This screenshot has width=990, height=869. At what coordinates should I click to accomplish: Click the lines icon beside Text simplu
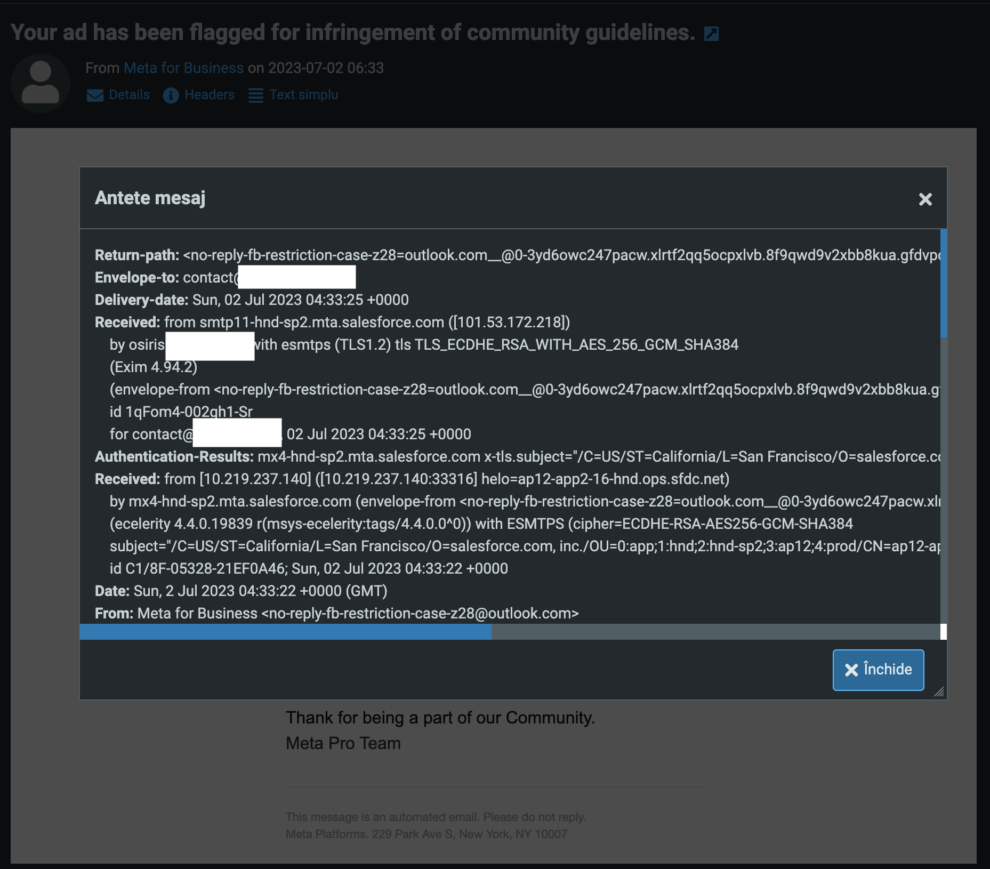pos(256,95)
